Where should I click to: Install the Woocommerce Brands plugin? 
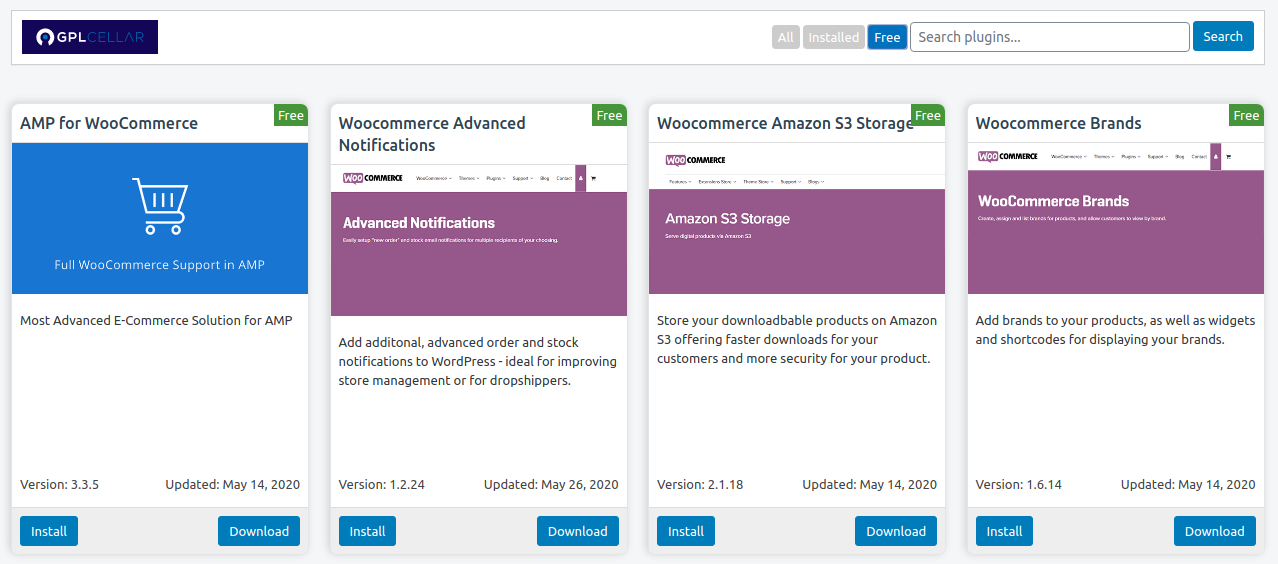pos(1004,531)
